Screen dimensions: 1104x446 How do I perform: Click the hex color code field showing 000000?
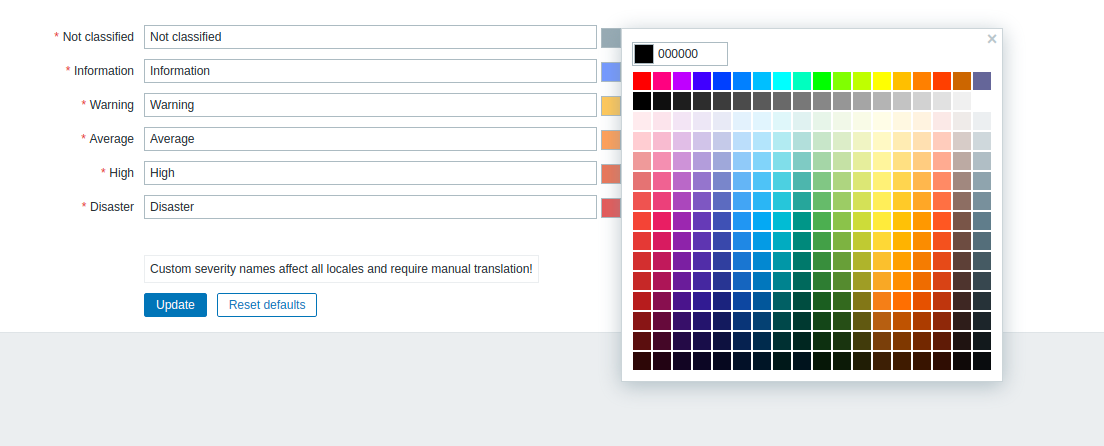click(690, 54)
